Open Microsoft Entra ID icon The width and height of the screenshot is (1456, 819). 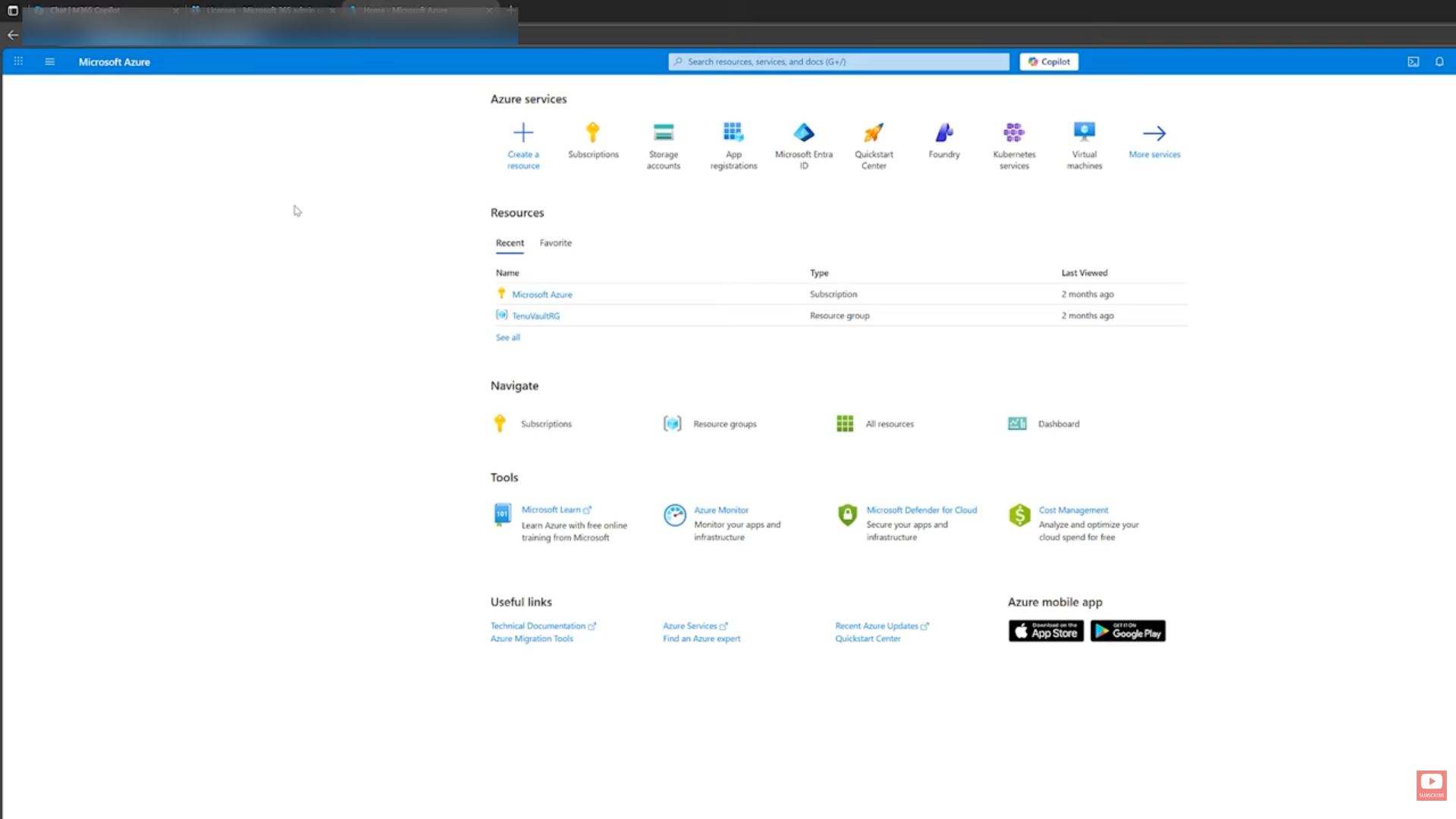pyautogui.click(x=804, y=133)
